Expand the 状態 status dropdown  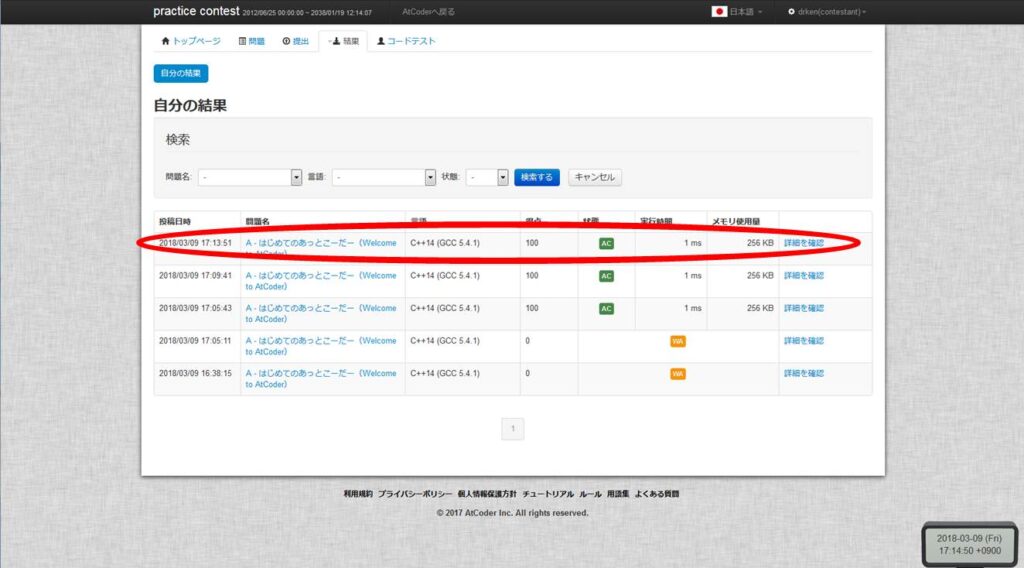click(503, 177)
